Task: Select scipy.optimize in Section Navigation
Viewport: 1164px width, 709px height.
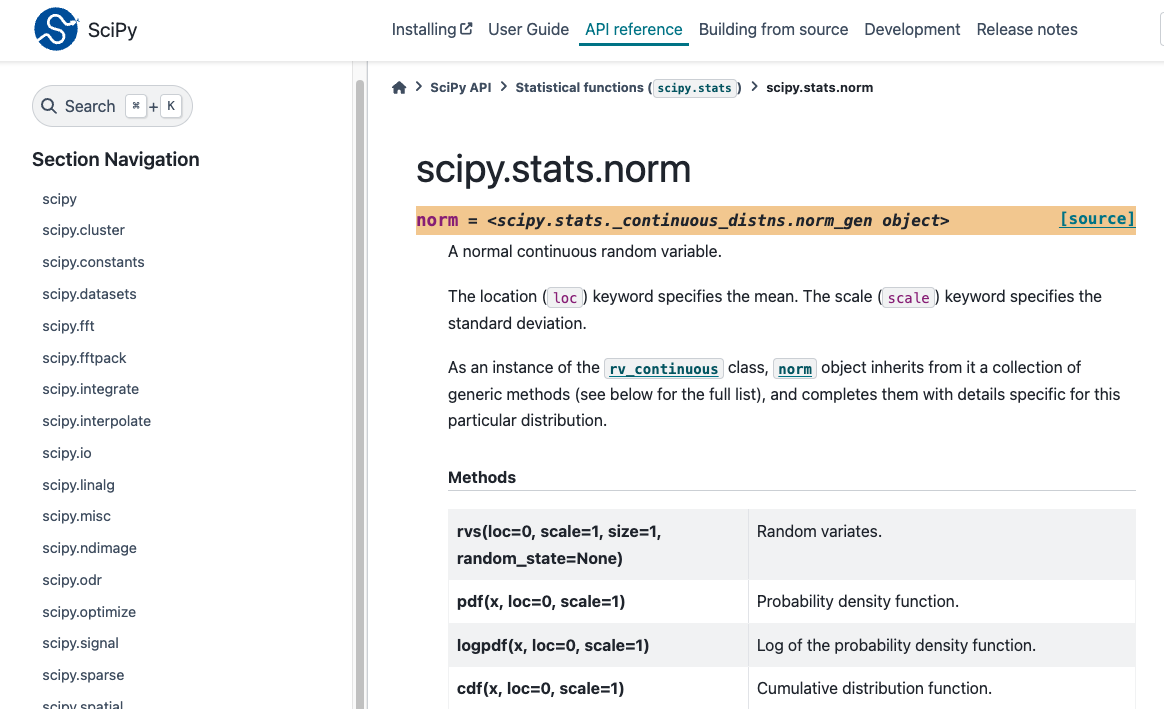Action: [x=90, y=611]
